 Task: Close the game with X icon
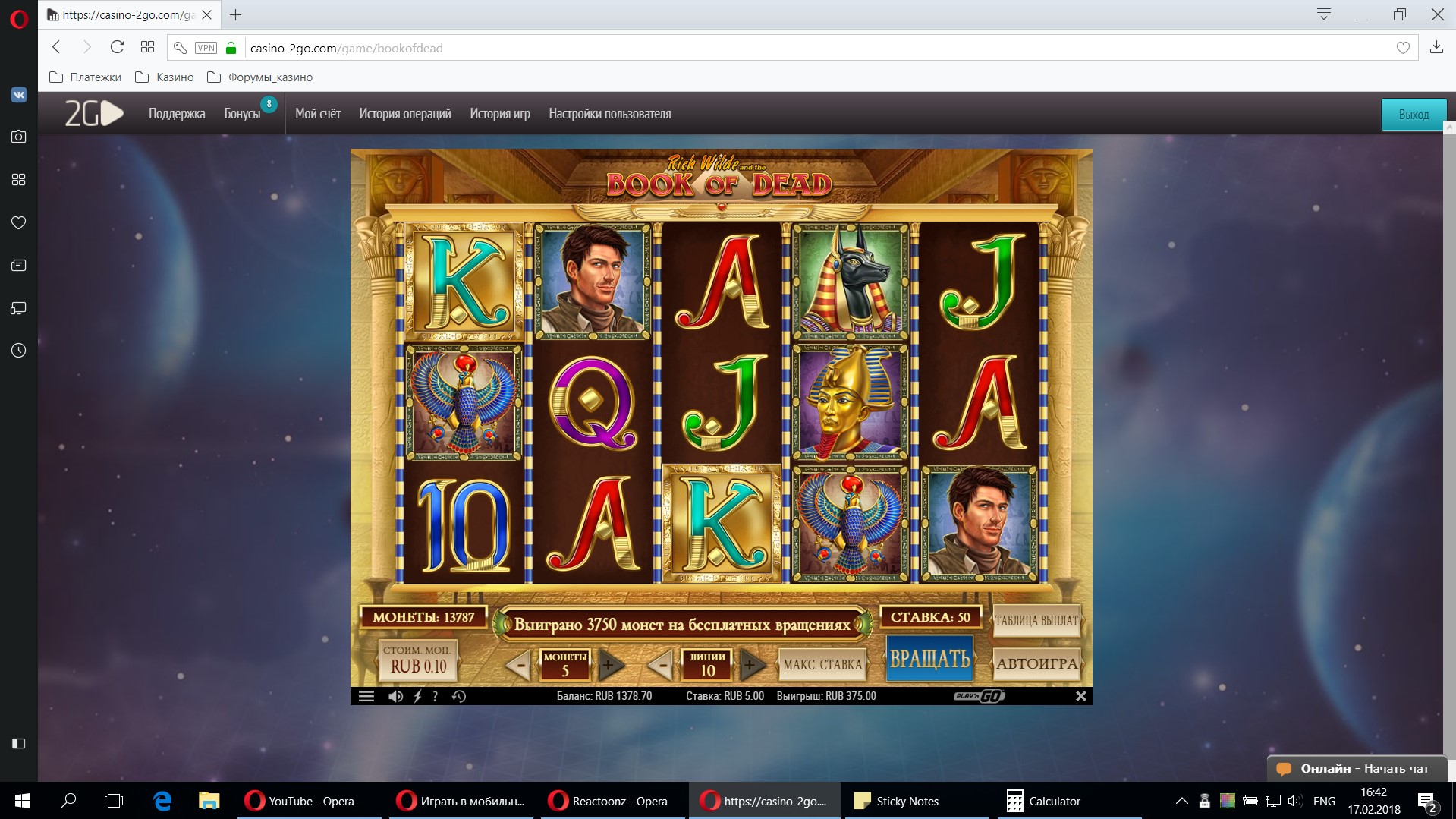[x=1080, y=696]
